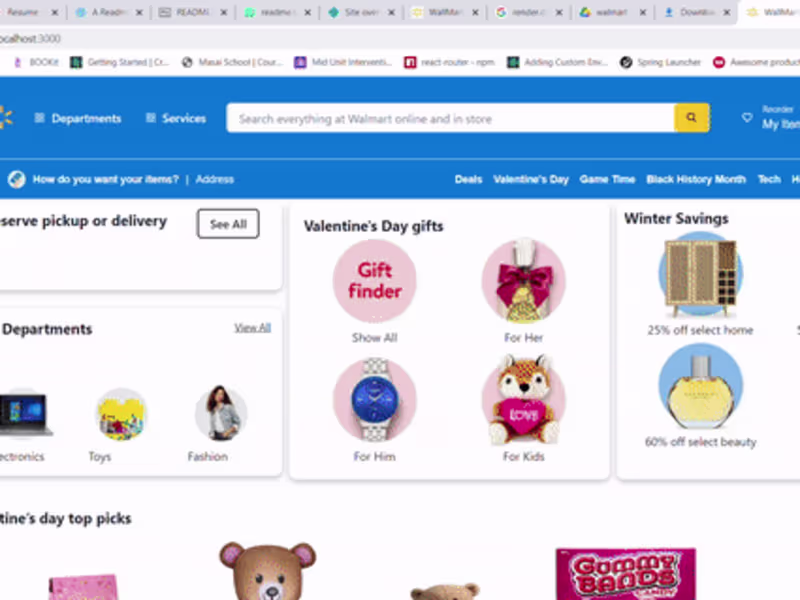Open the Gift finder circle
Screen dimensions: 800x600
click(374, 281)
